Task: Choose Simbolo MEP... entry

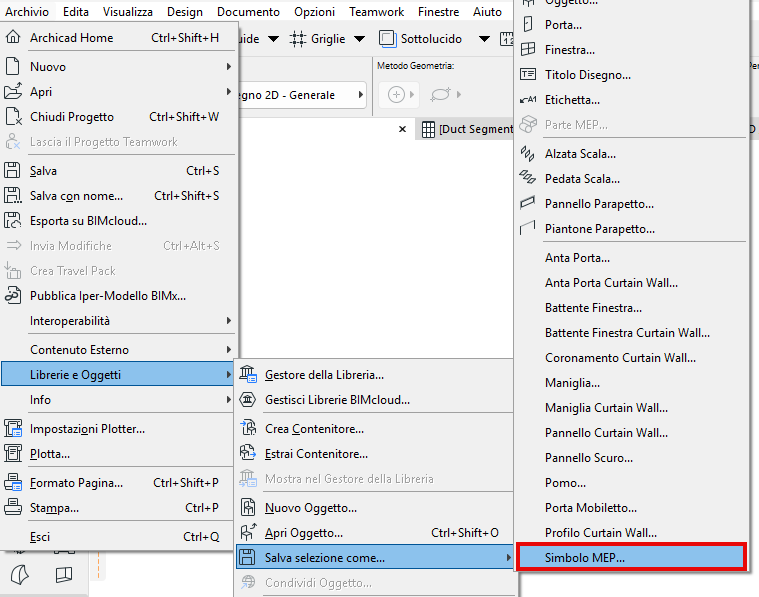Action: pyautogui.click(x=631, y=557)
